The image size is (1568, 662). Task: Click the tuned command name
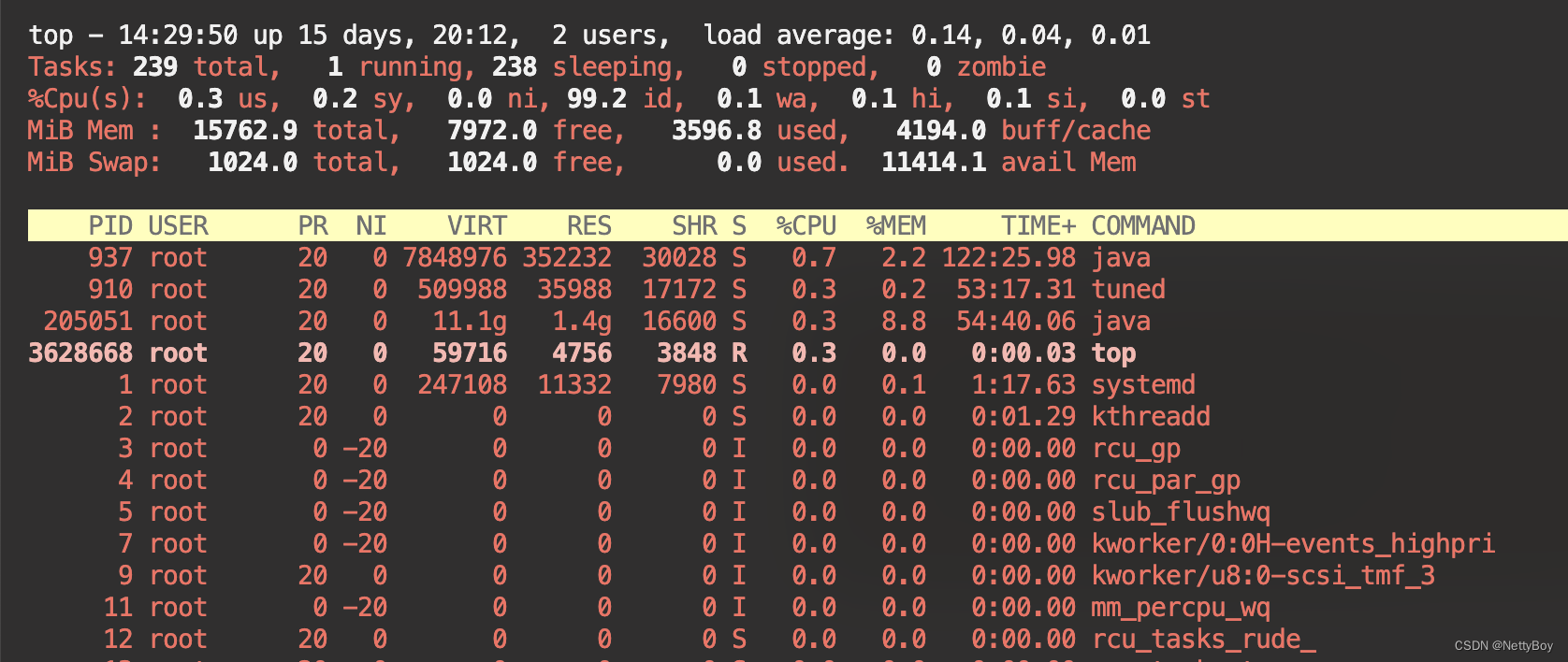pos(1128,290)
